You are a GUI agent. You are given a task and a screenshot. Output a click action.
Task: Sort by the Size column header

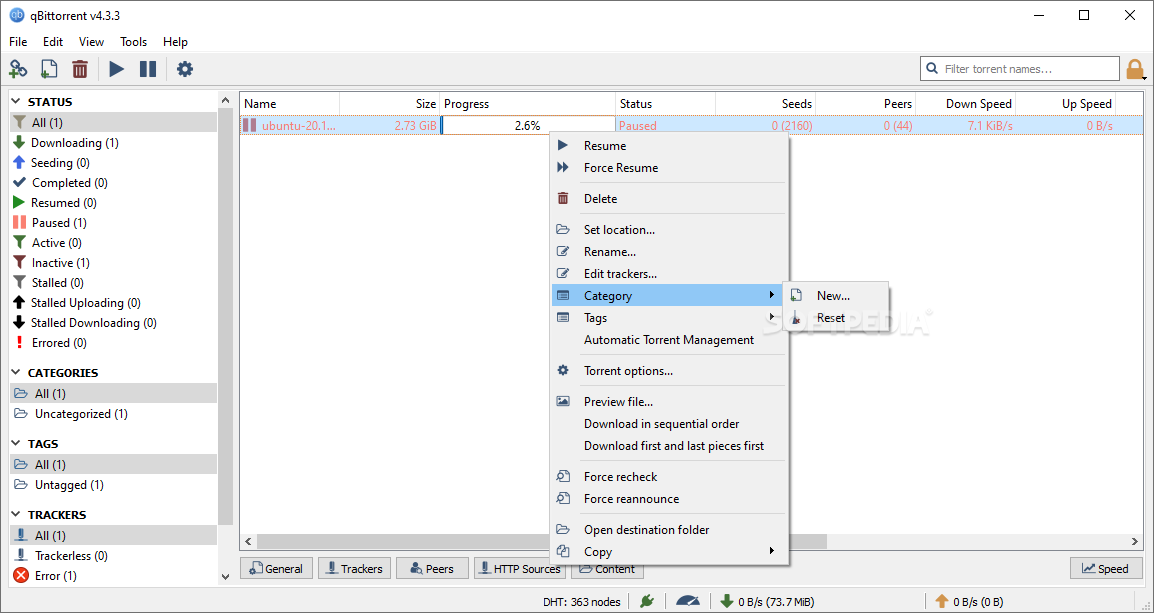pyautogui.click(x=389, y=104)
